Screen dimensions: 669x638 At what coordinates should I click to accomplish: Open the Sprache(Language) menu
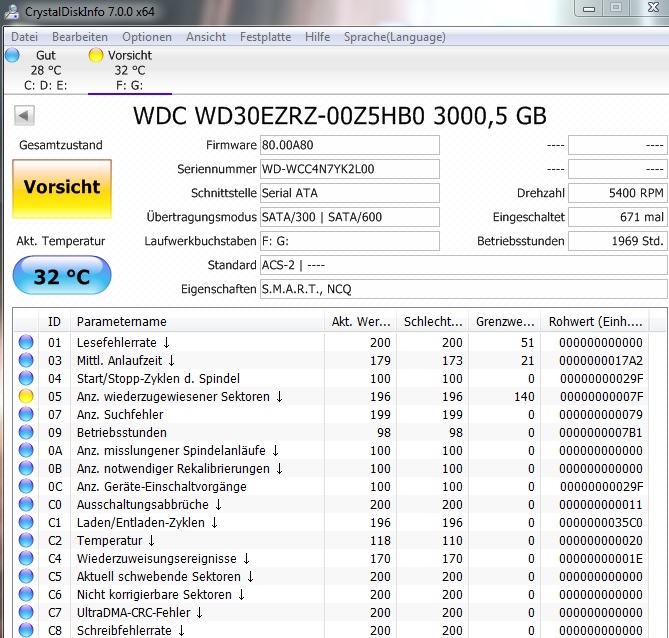tap(395, 37)
